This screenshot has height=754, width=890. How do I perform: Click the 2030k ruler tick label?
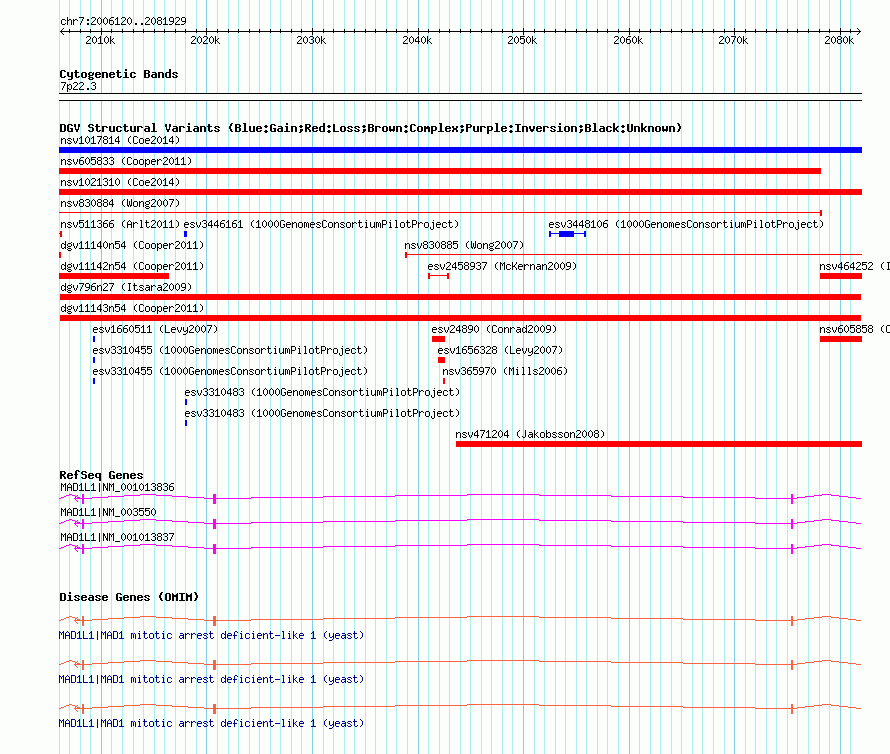pos(311,40)
